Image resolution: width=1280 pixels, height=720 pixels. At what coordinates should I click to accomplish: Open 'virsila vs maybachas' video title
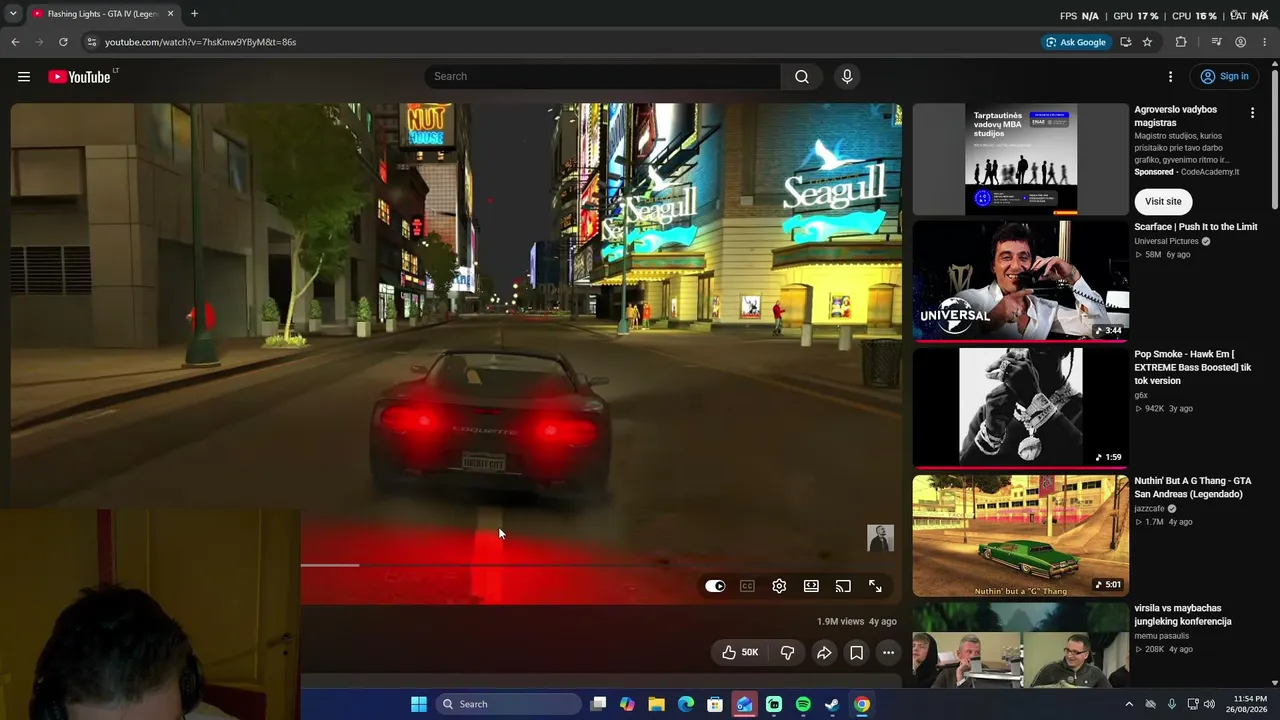1183,615
